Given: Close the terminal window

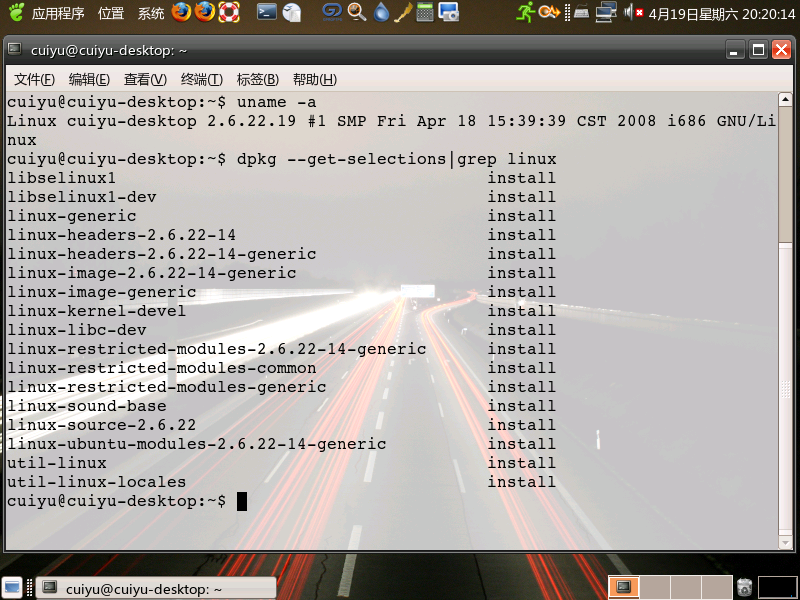Looking at the screenshot, I should point(782,50).
